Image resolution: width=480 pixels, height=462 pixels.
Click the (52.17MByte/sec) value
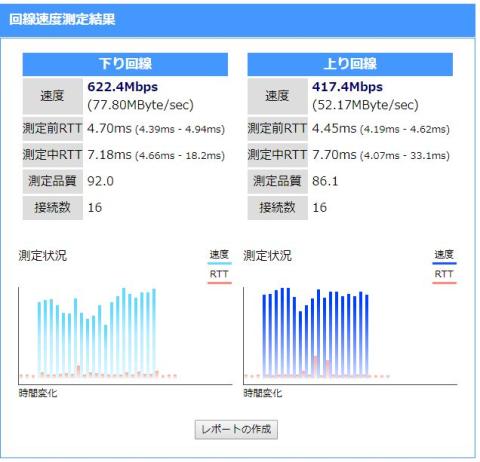pyautogui.click(x=365, y=105)
